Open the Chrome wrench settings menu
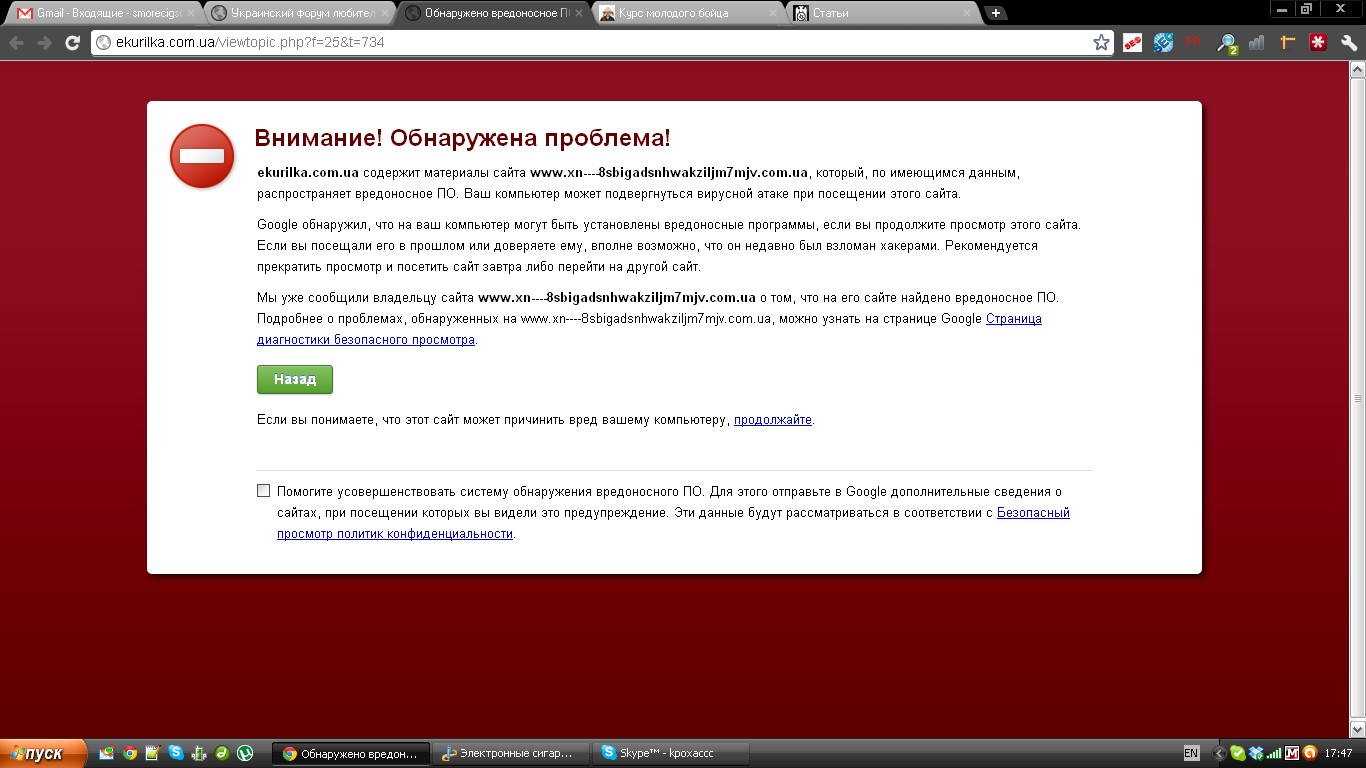1366x768 pixels. click(1349, 43)
